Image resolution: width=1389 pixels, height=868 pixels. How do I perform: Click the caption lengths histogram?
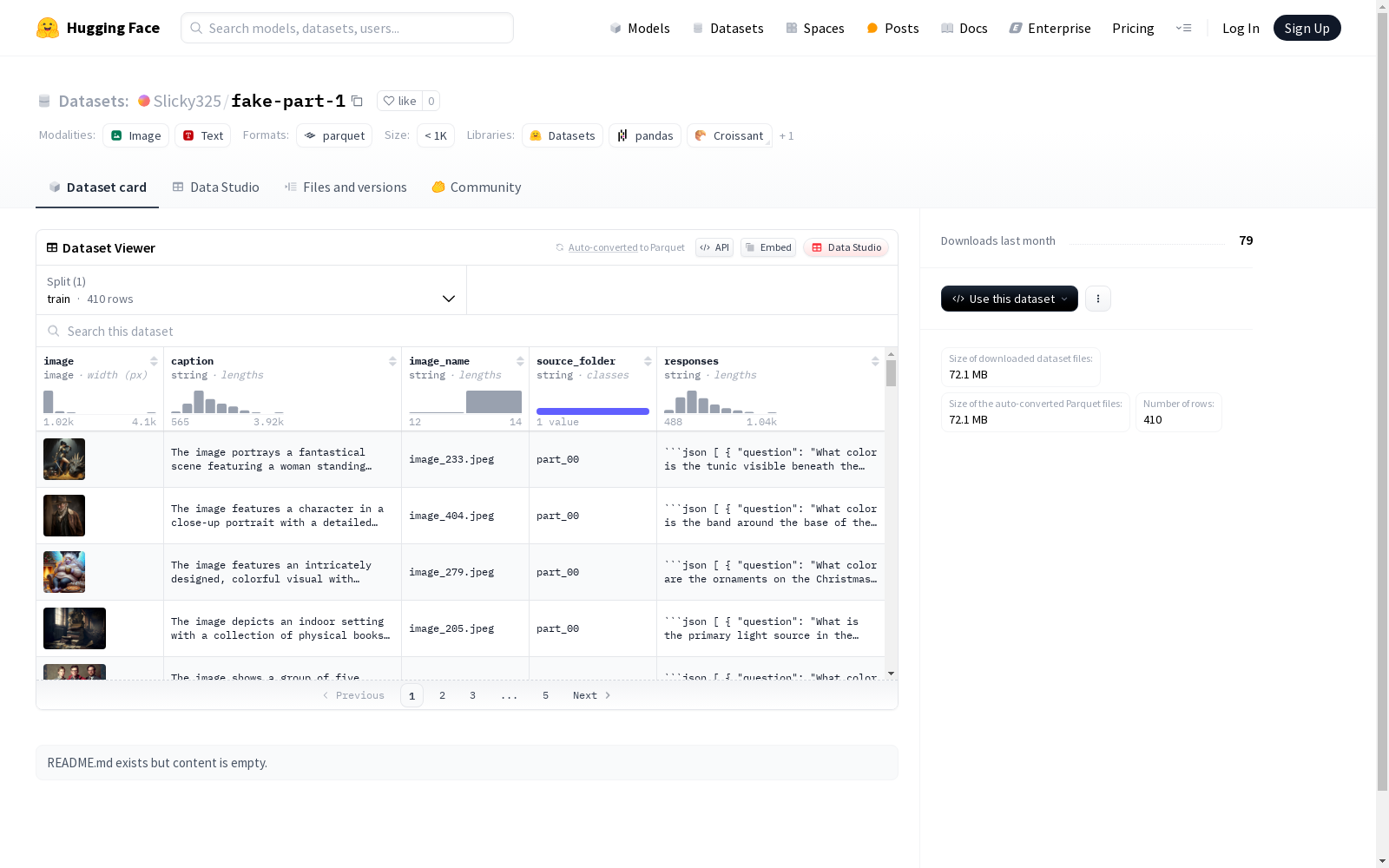pos(227,402)
